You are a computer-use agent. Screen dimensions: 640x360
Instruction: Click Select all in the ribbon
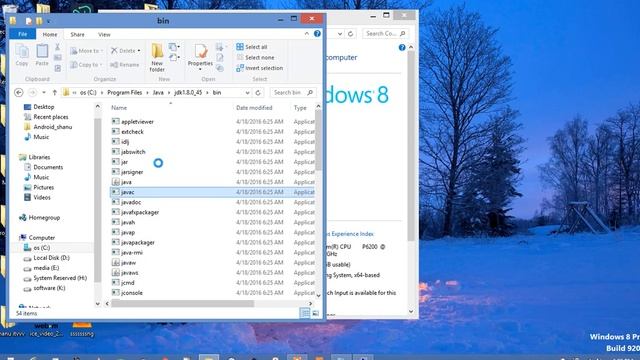(252, 47)
